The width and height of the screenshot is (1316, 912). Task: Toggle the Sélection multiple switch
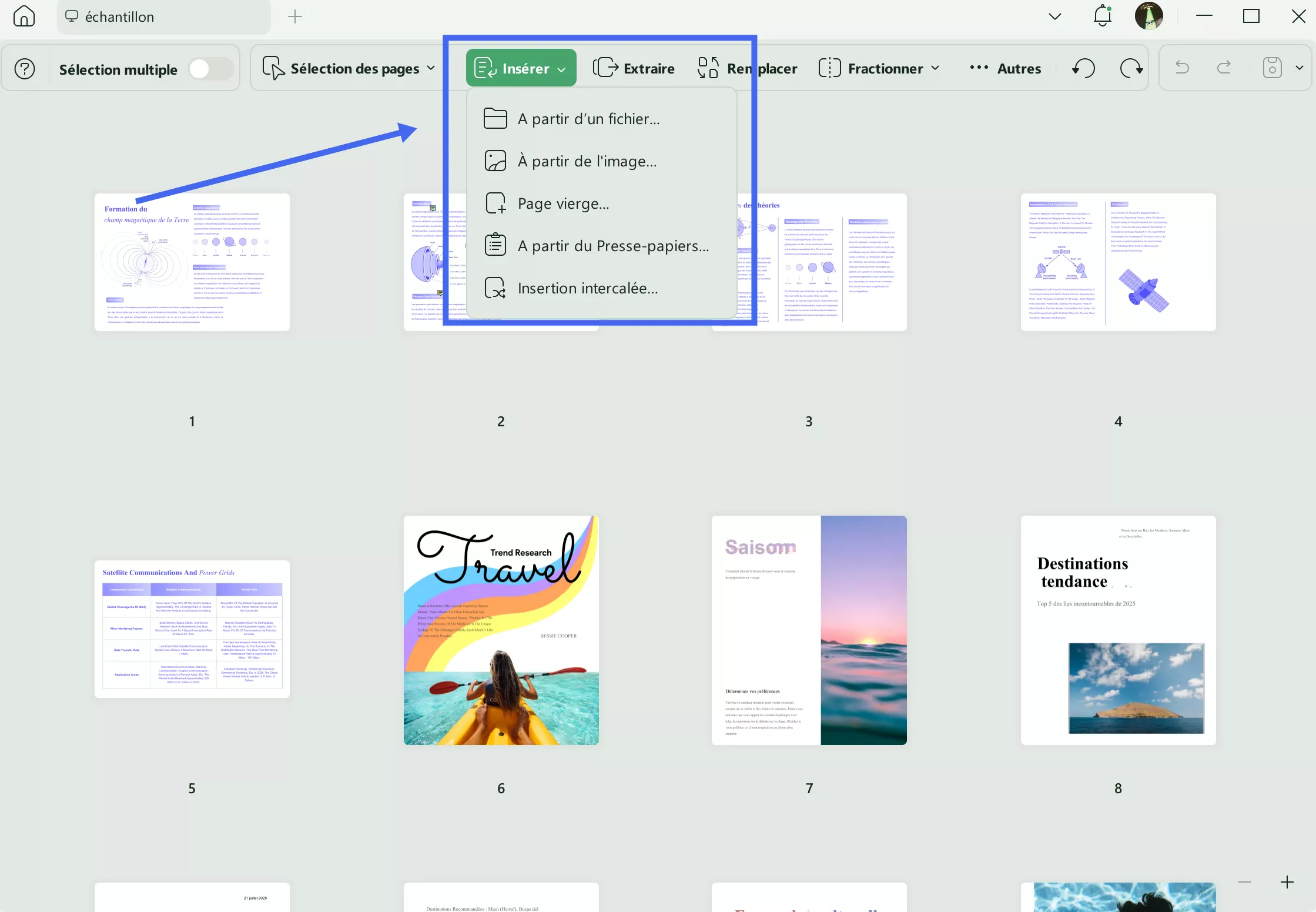coord(210,68)
